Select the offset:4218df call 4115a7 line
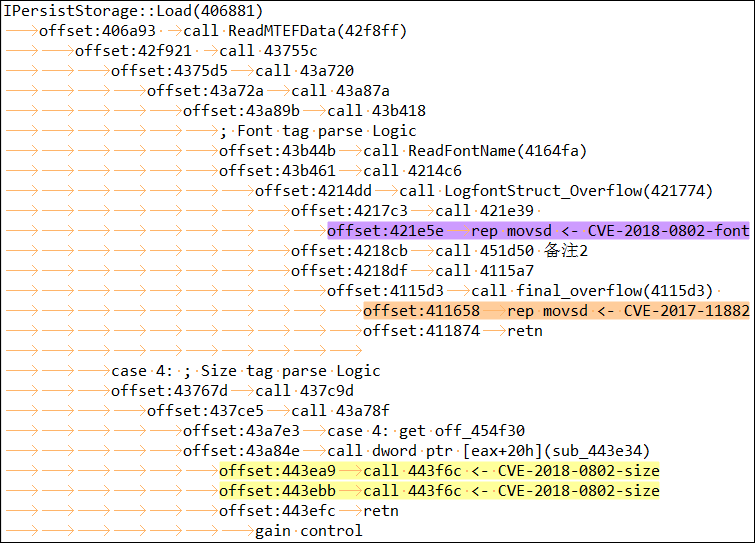The image size is (755, 543). pyautogui.click(x=412, y=271)
